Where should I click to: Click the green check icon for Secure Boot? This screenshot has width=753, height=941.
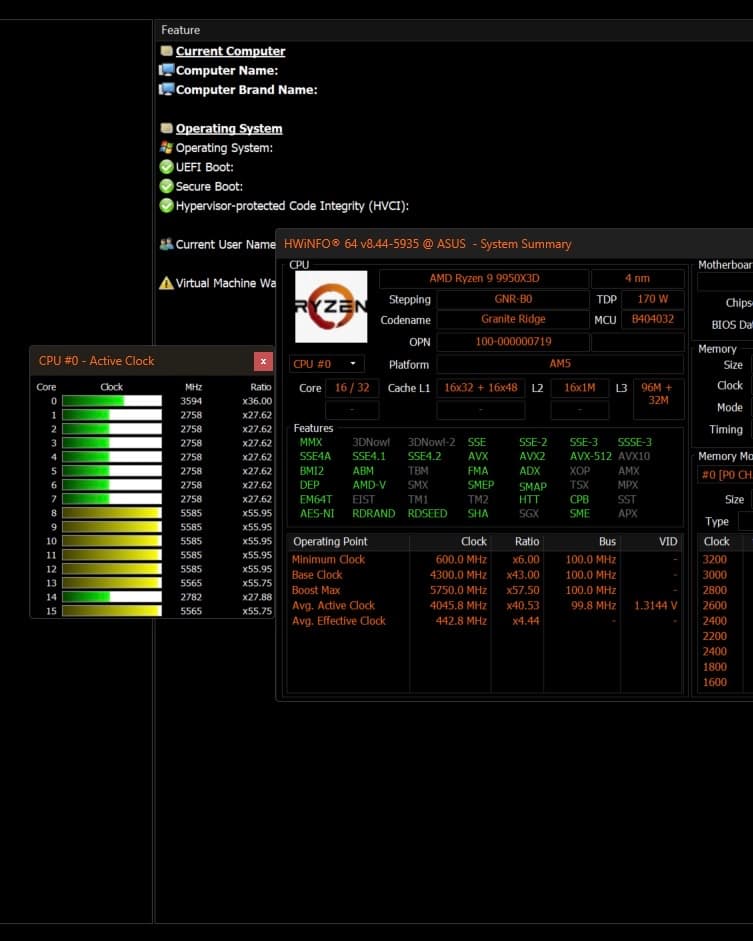[x=166, y=186]
